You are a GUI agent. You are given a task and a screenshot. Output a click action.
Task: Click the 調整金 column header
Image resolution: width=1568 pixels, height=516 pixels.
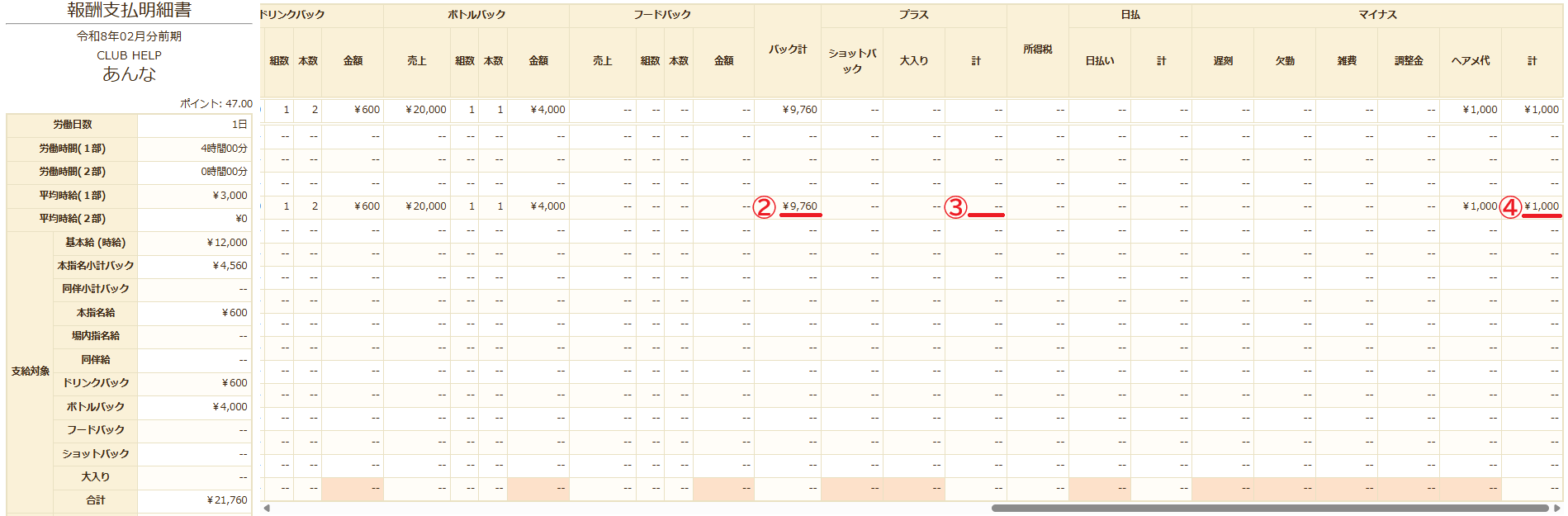1408,61
